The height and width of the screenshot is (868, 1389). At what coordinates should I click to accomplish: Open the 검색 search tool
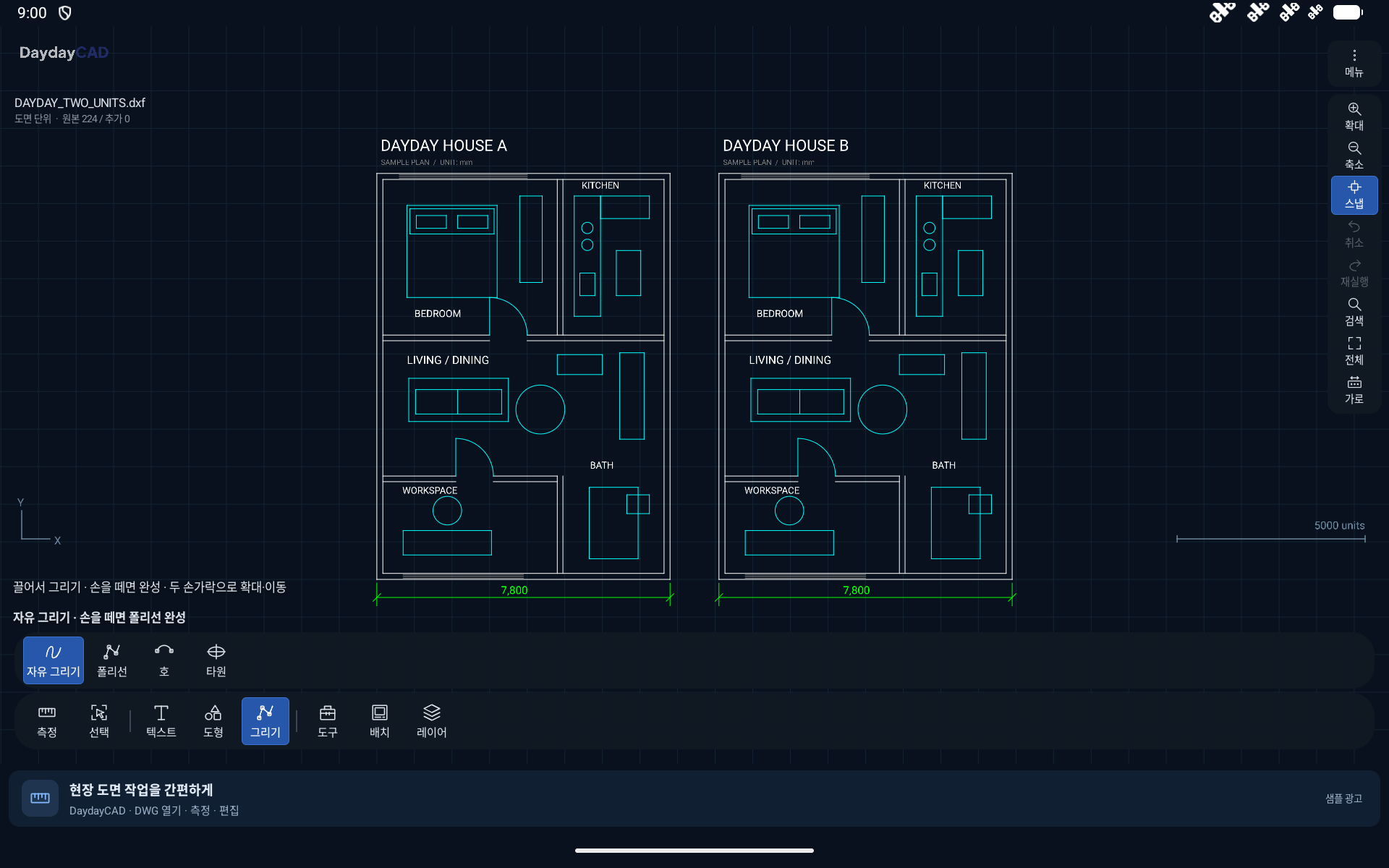[x=1354, y=312]
